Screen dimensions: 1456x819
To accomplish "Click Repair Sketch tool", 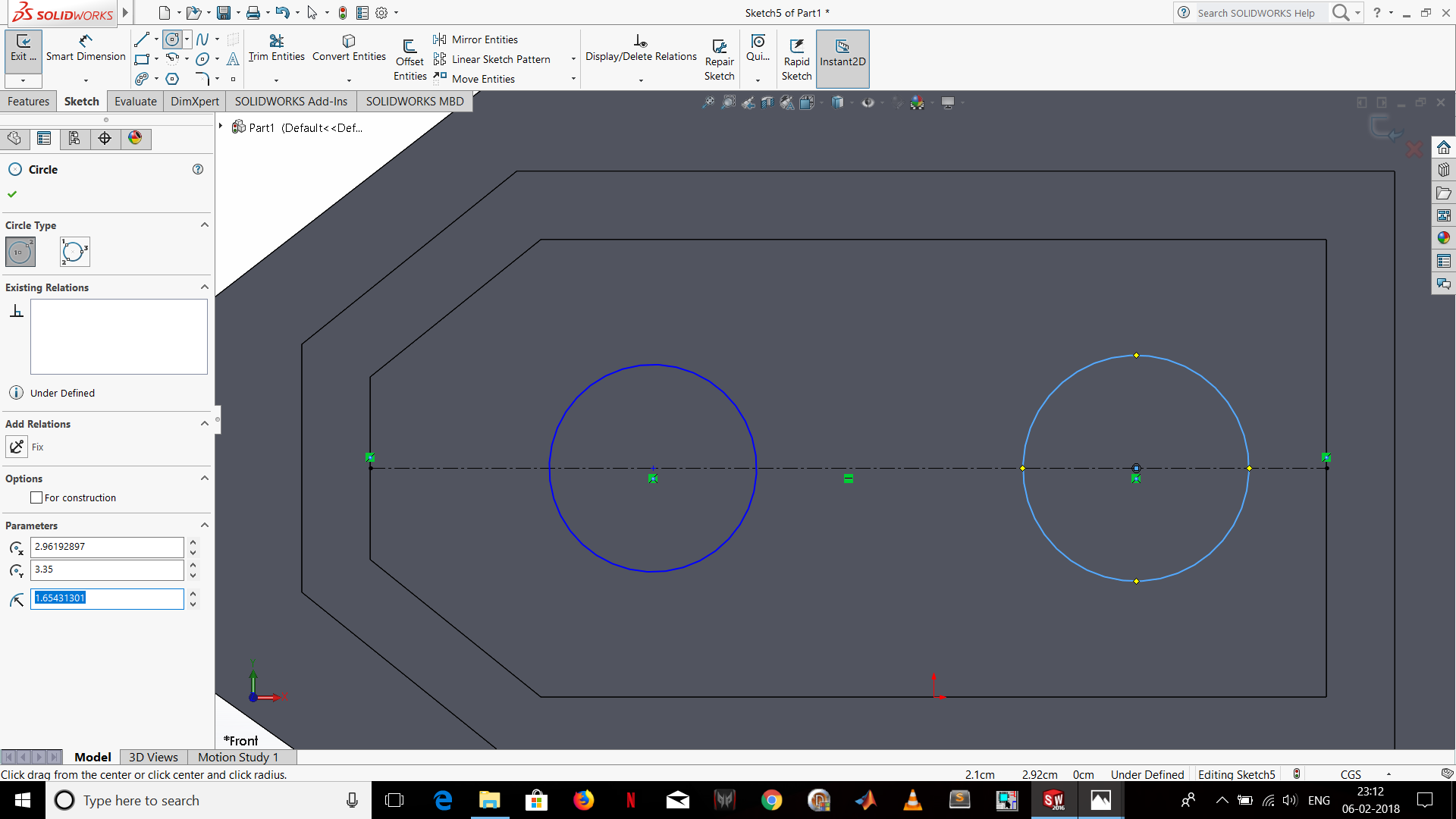I will pos(719,59).
